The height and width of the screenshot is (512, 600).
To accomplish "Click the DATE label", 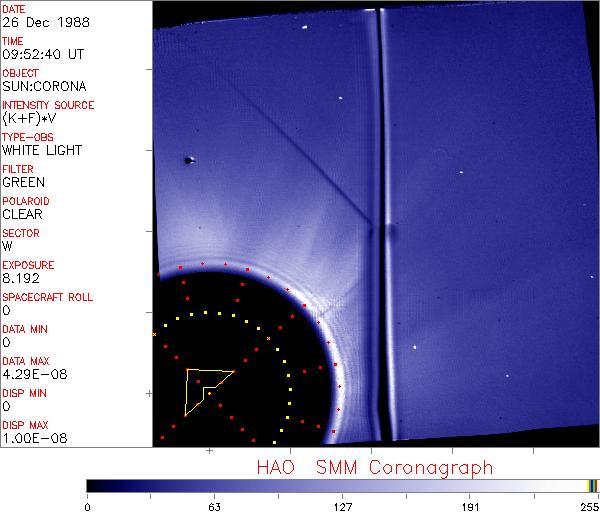I will pyautogui.click(x=14, y=9).
